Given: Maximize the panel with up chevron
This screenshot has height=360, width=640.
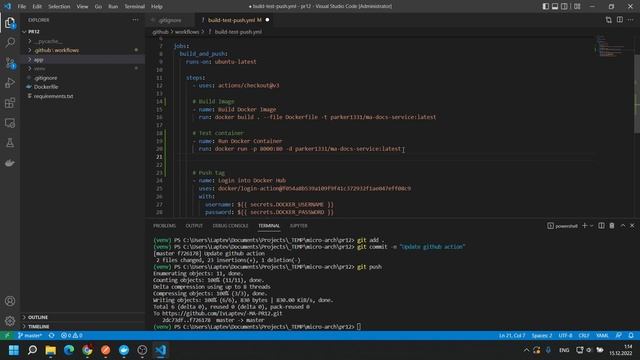Looking at the screenshot, I should [623, 226].
